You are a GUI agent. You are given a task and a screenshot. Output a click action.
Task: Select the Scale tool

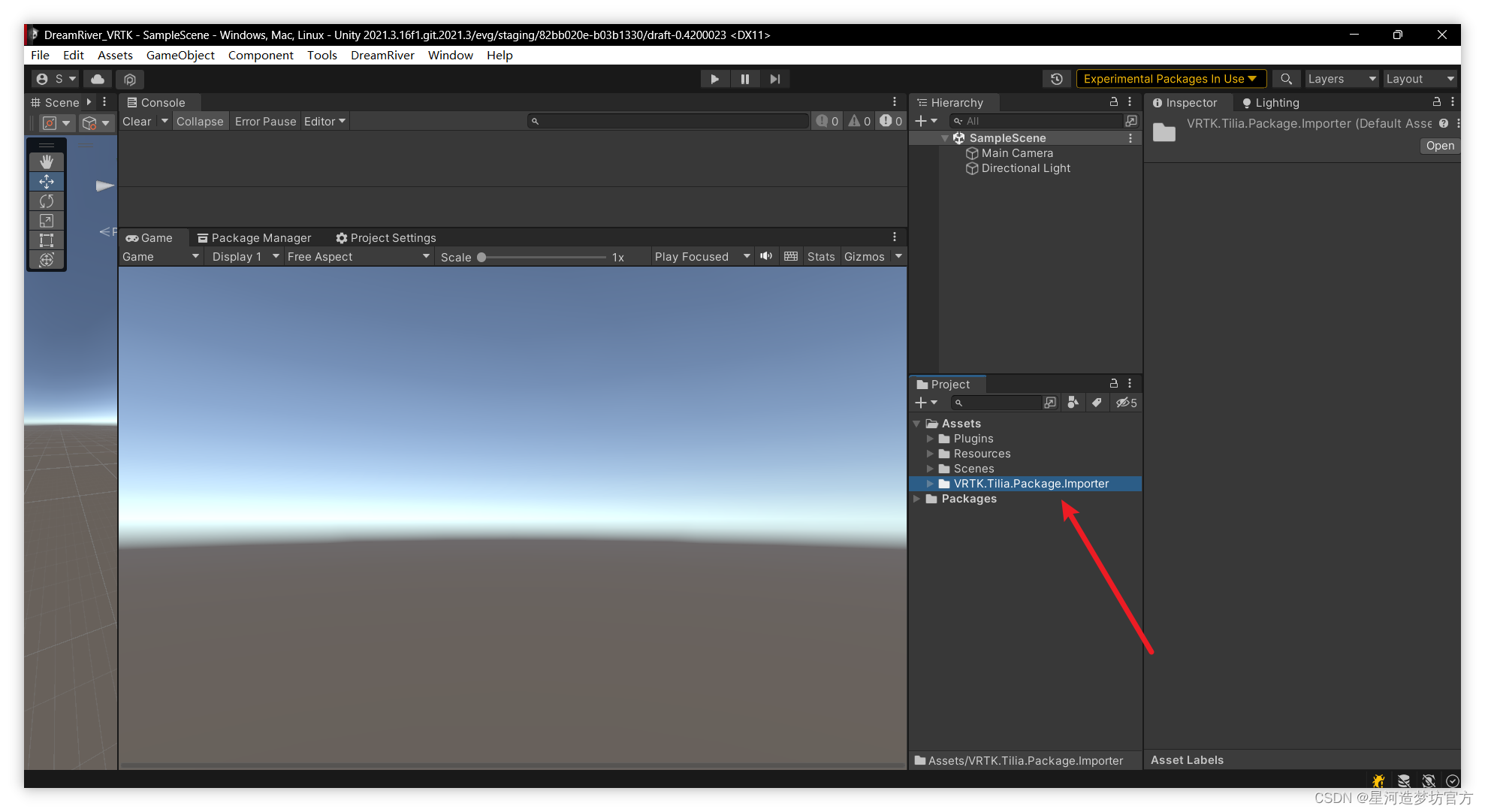(47, 220)
